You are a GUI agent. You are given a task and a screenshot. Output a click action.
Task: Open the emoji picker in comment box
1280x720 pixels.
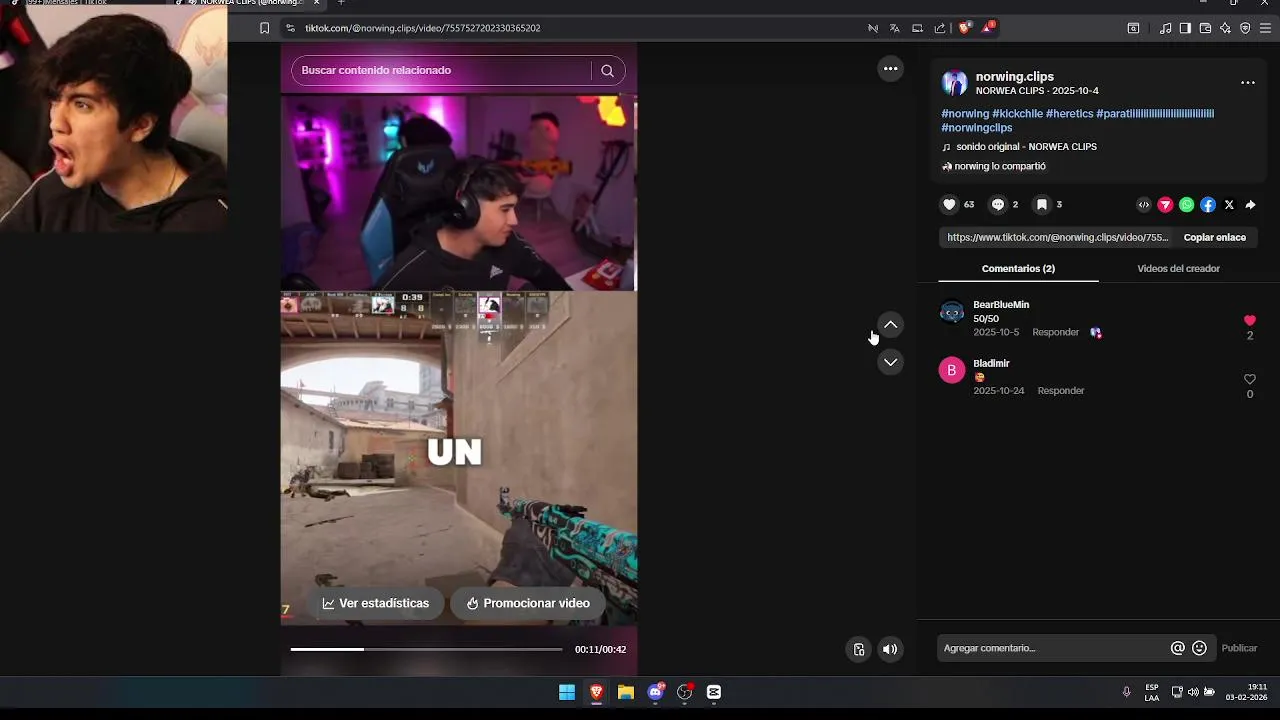pos(1200,648)
